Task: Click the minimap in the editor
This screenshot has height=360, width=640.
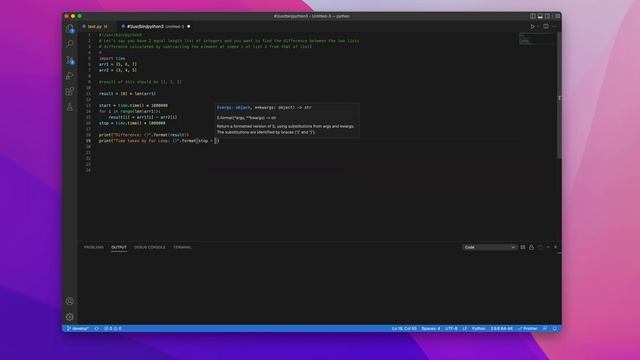Action: 537,39
